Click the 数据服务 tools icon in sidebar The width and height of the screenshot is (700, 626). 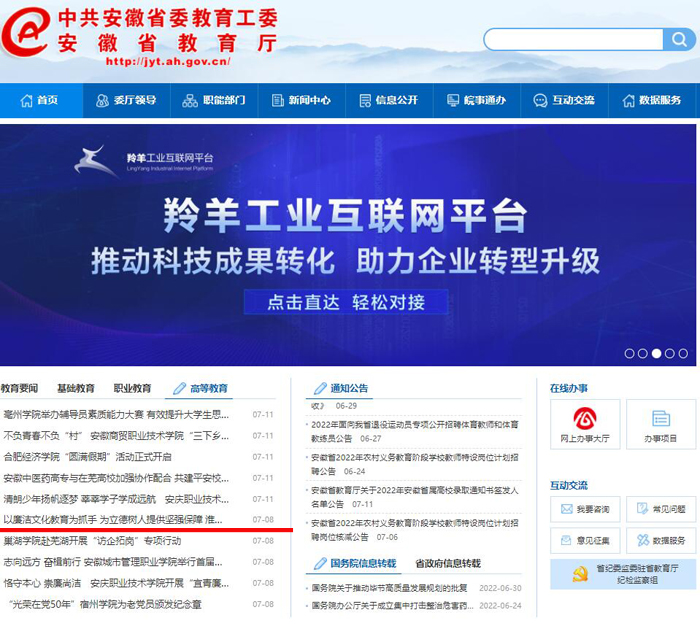(x=643, y=540)
